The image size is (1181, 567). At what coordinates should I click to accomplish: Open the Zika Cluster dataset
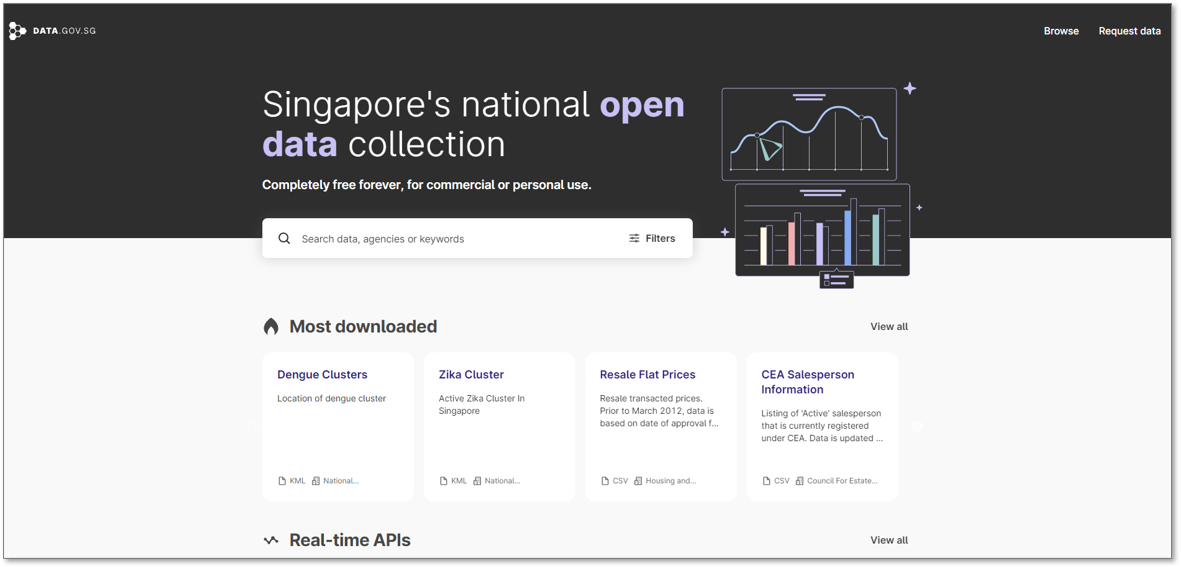click(x=471, y=374)
